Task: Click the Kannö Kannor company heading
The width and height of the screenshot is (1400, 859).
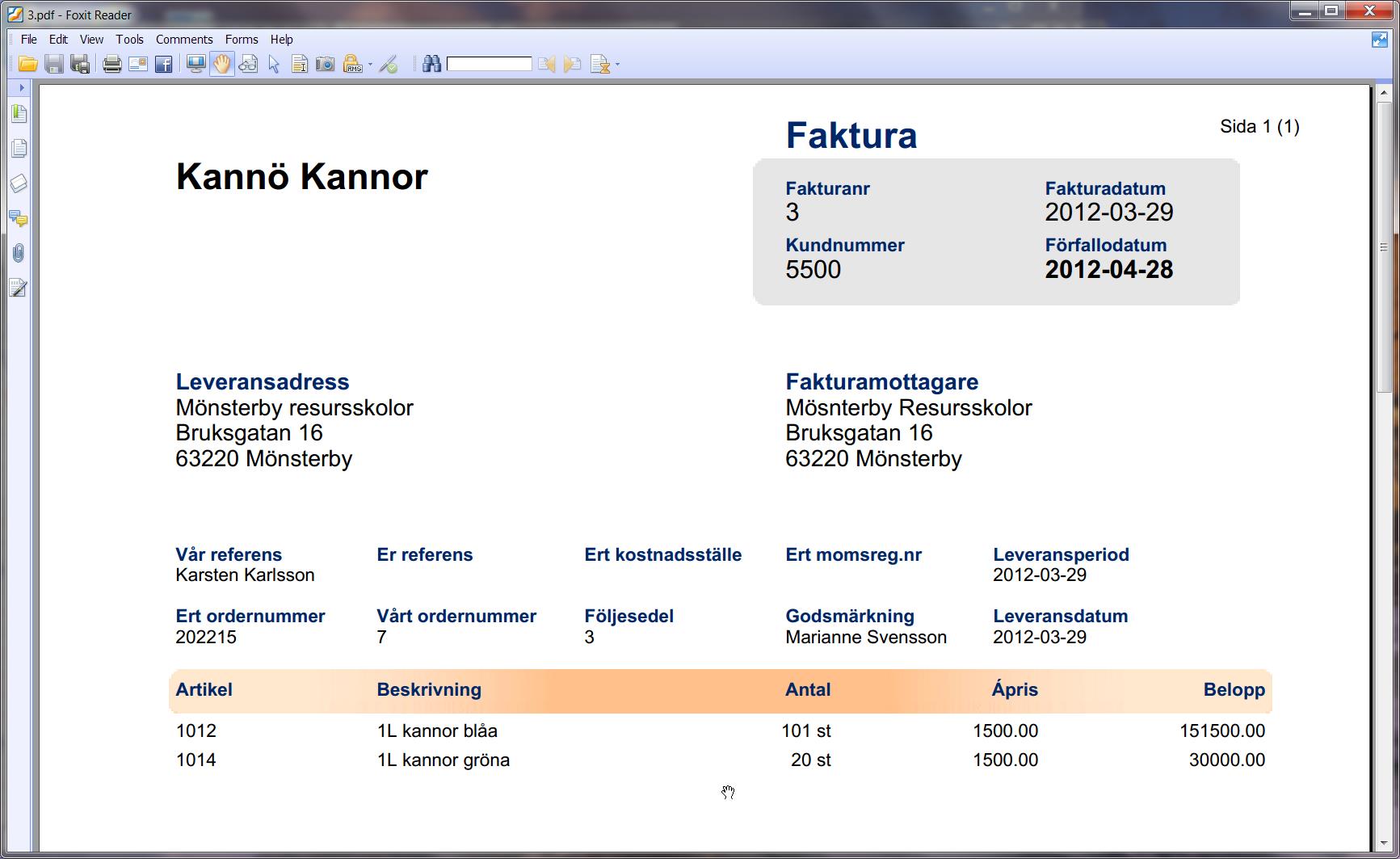Action: 301,176
